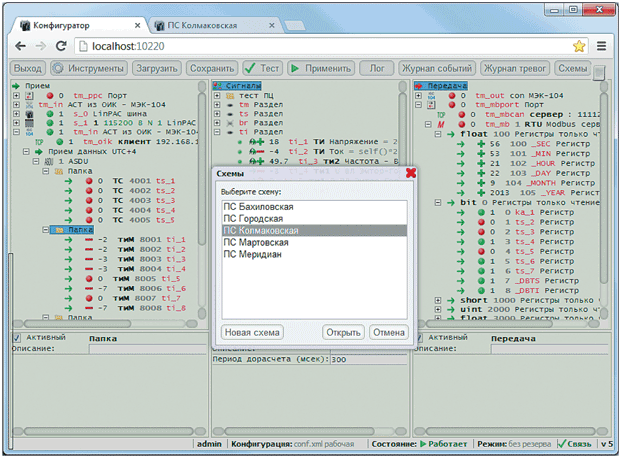Image resolution: width=620 pixels, height=457 pixels.
Task: Collapse the highlighted Папка node
Action: [x=46, y=230]
